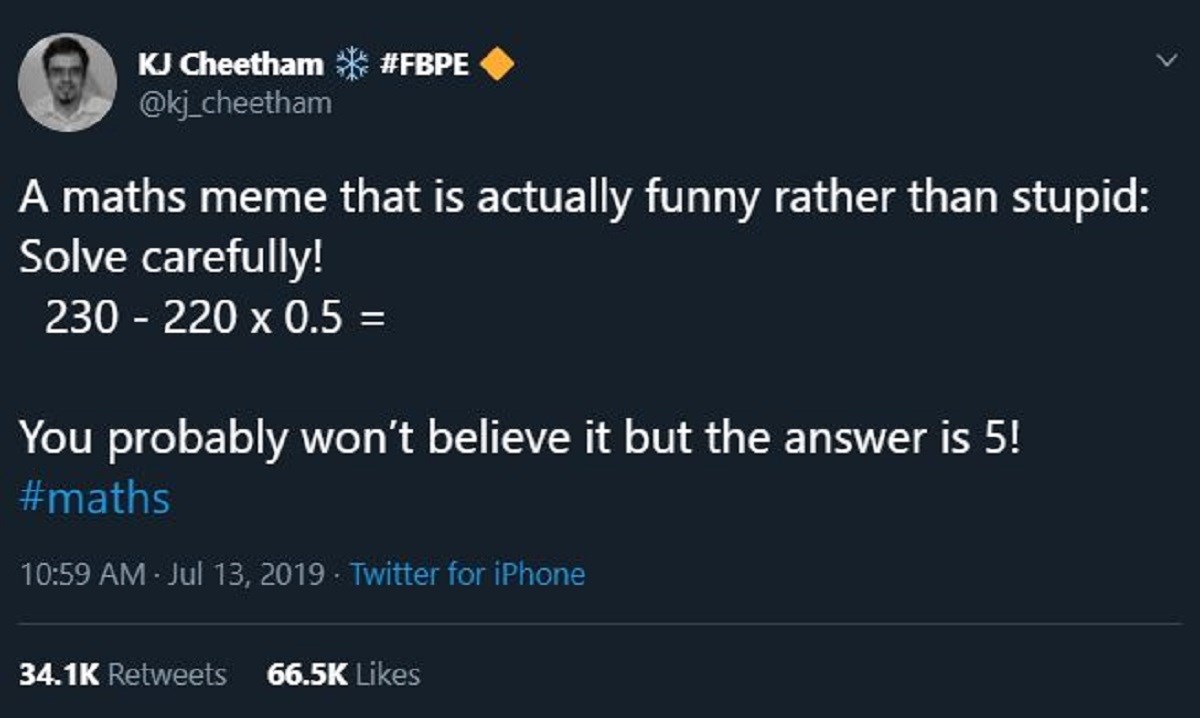Click the KJ Cheetham display name
The height and width of the screenshot is (718, 1200).
pyautogui.click(x=230, y=66)
